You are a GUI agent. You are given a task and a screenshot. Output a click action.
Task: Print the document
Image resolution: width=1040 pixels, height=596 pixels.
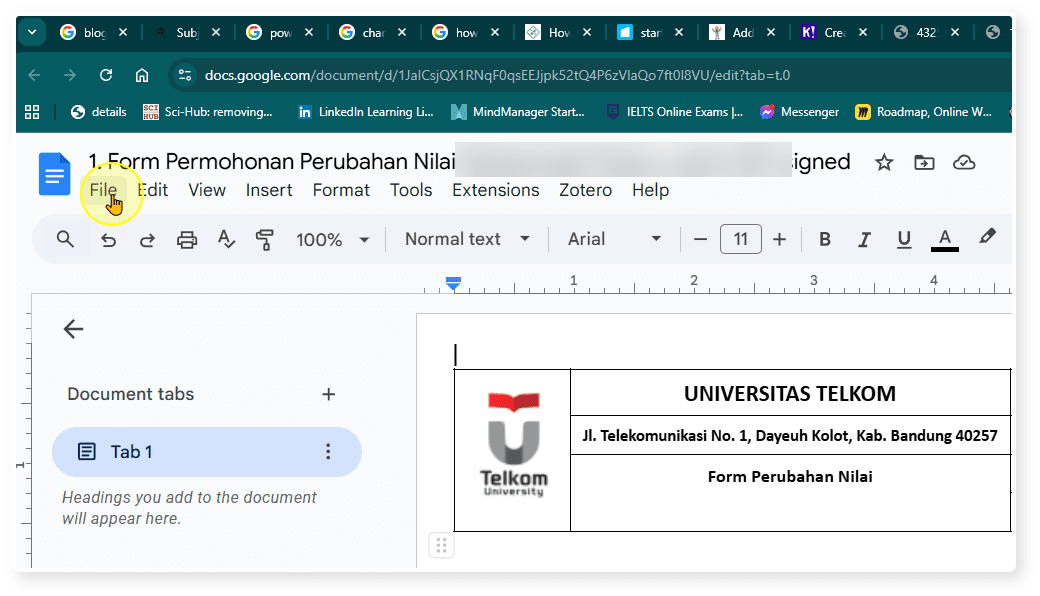point(187,240)
